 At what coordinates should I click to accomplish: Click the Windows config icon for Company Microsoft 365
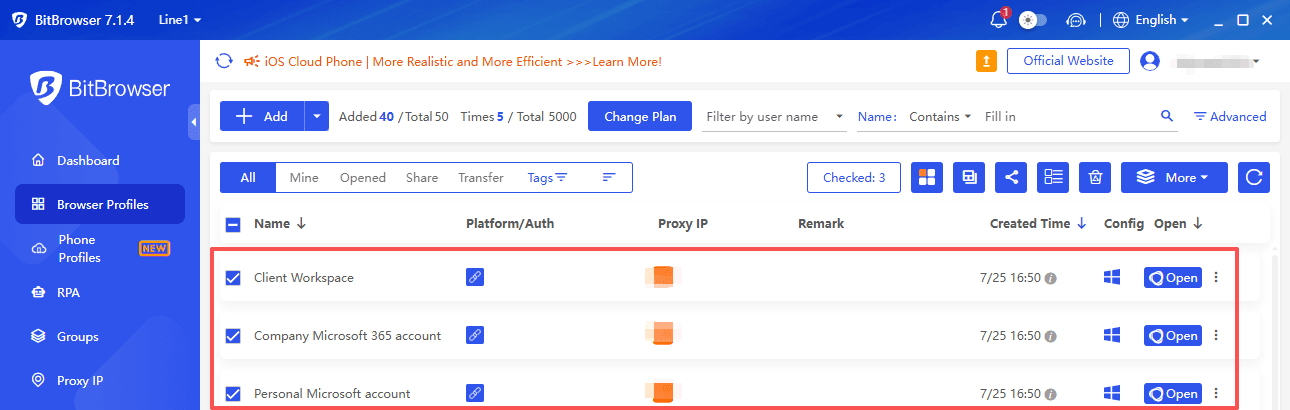[1112, 335]
